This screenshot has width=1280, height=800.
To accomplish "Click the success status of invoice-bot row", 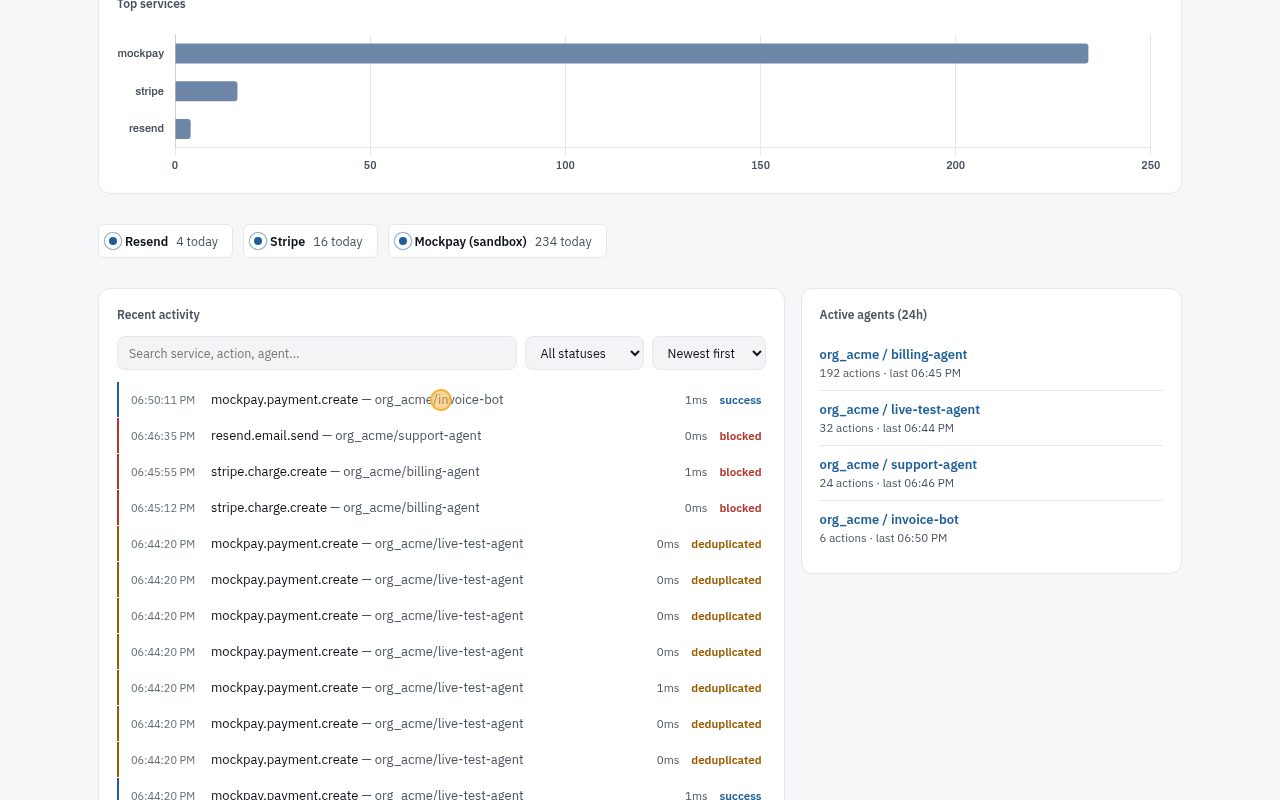I will [x=740, y=400].
